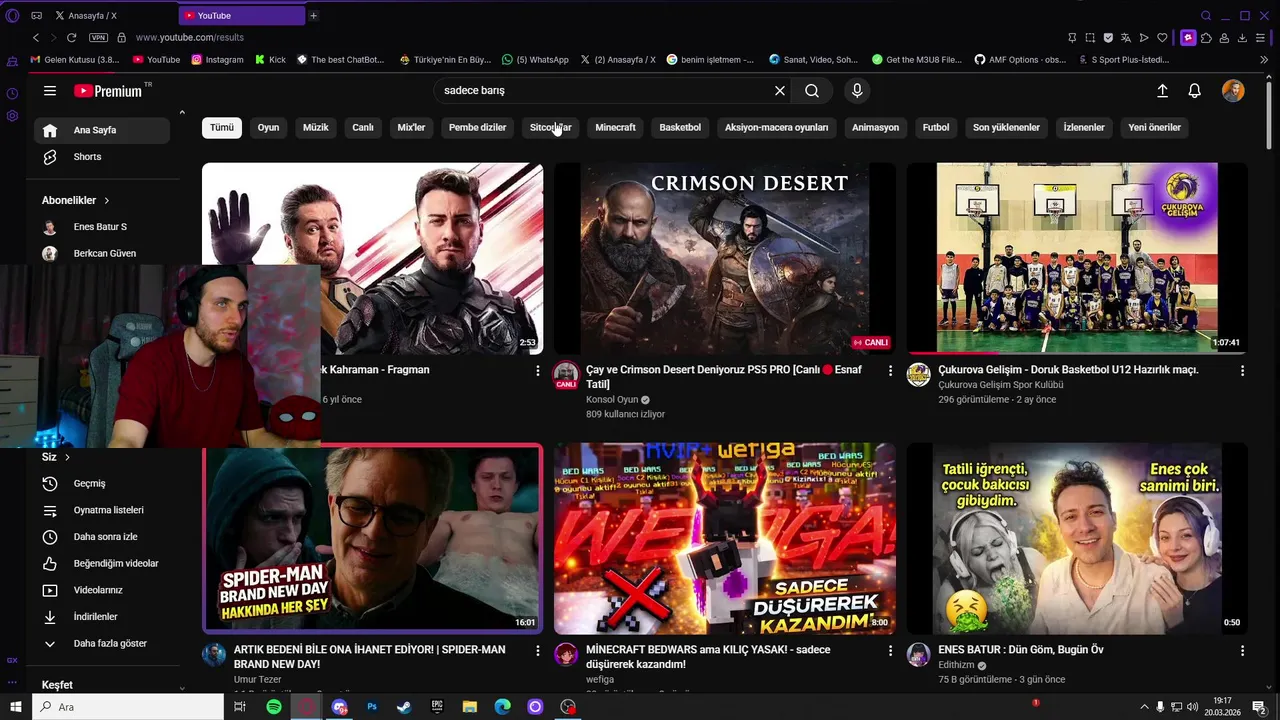Open more options for Crimson Desert video
Viewport: 1280px width, 720px height.
pos(890,370)
